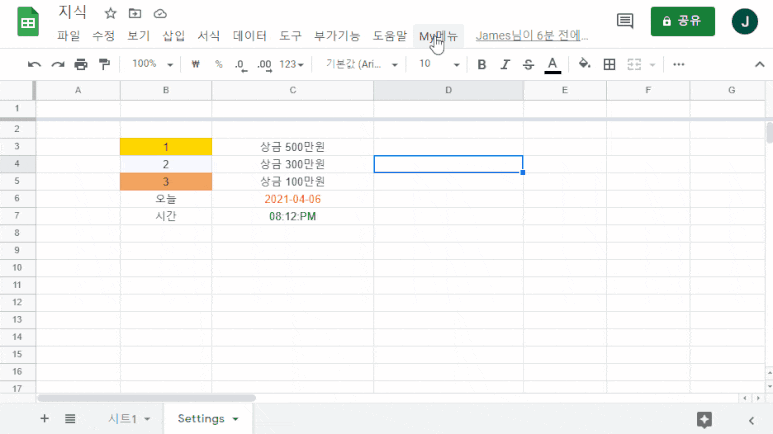Open merge cells options arrow
This screenshot has height=434, width=773.
click(653, 65)
